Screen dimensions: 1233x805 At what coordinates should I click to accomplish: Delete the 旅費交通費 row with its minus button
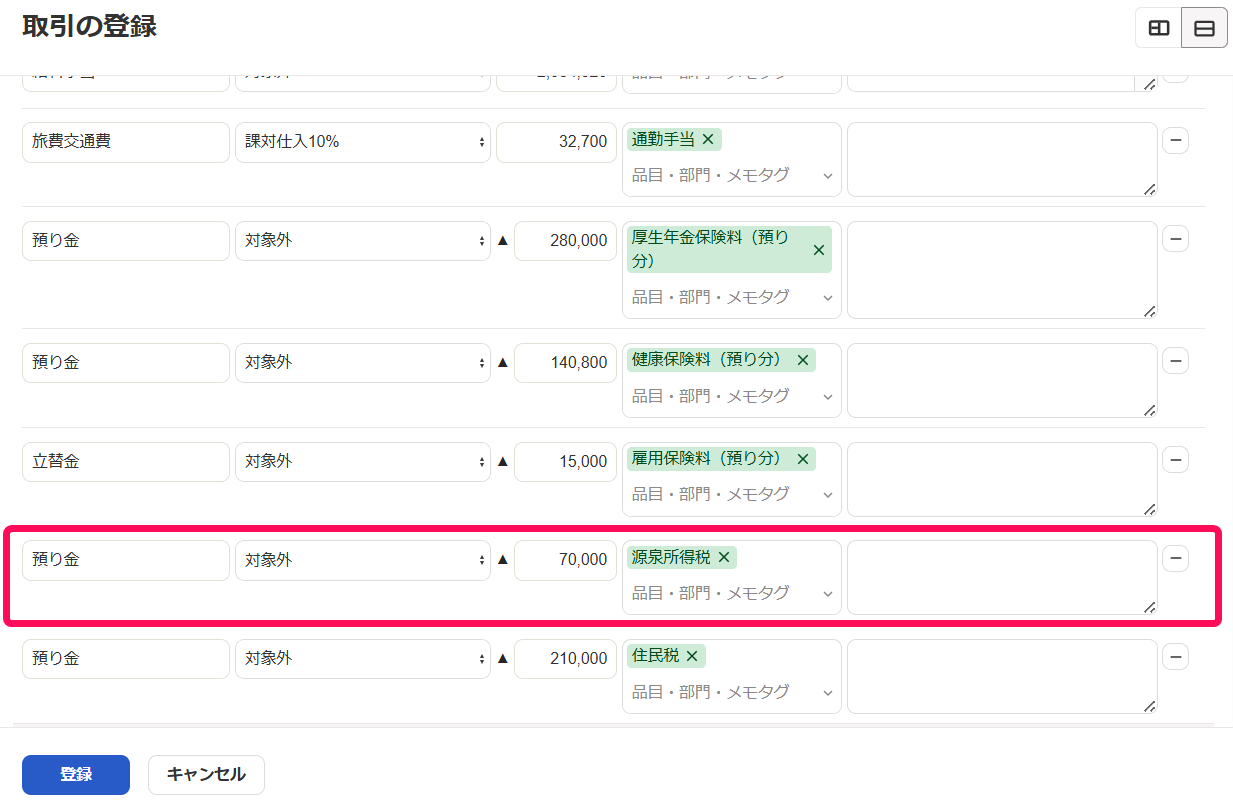click(x=1176, y=141)
